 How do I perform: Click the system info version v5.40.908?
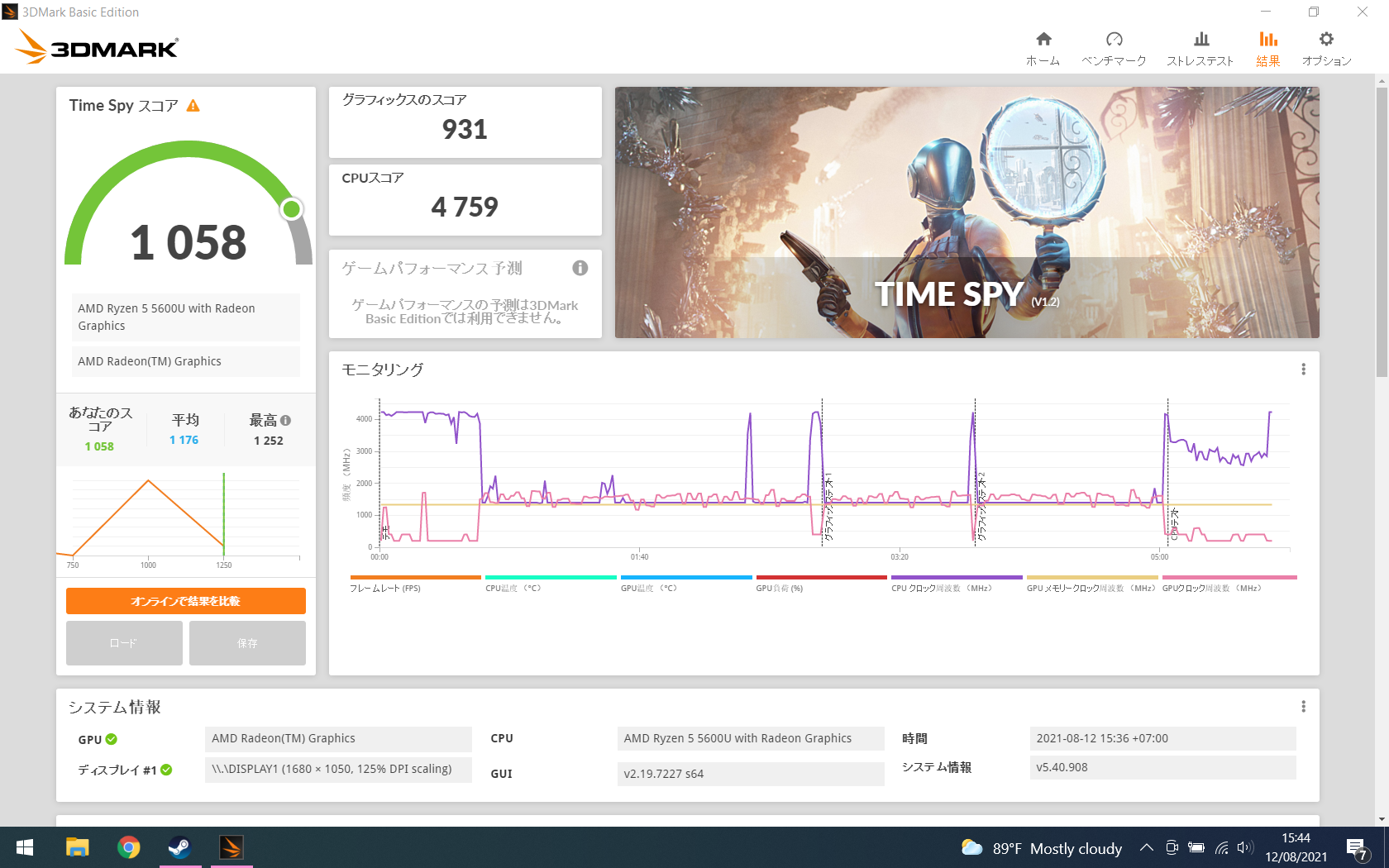(x=1162, y=767)
